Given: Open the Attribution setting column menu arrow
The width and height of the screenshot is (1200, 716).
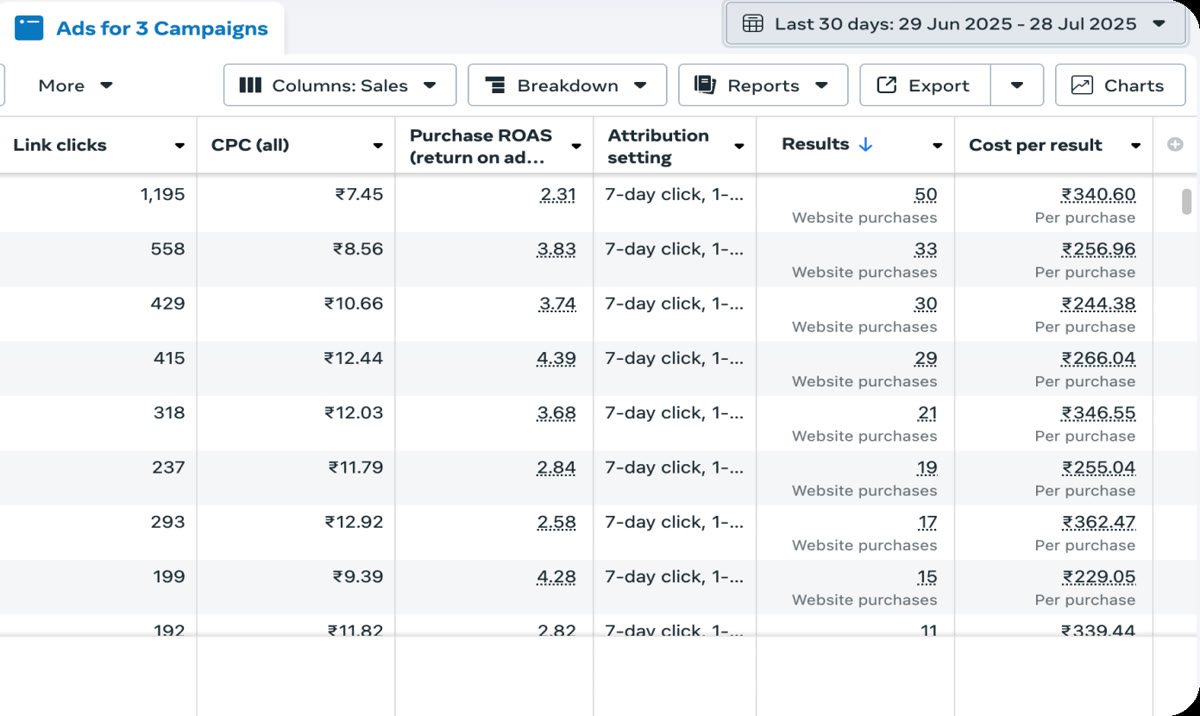Looking at the screenshot, I should (x=739, y=146).
